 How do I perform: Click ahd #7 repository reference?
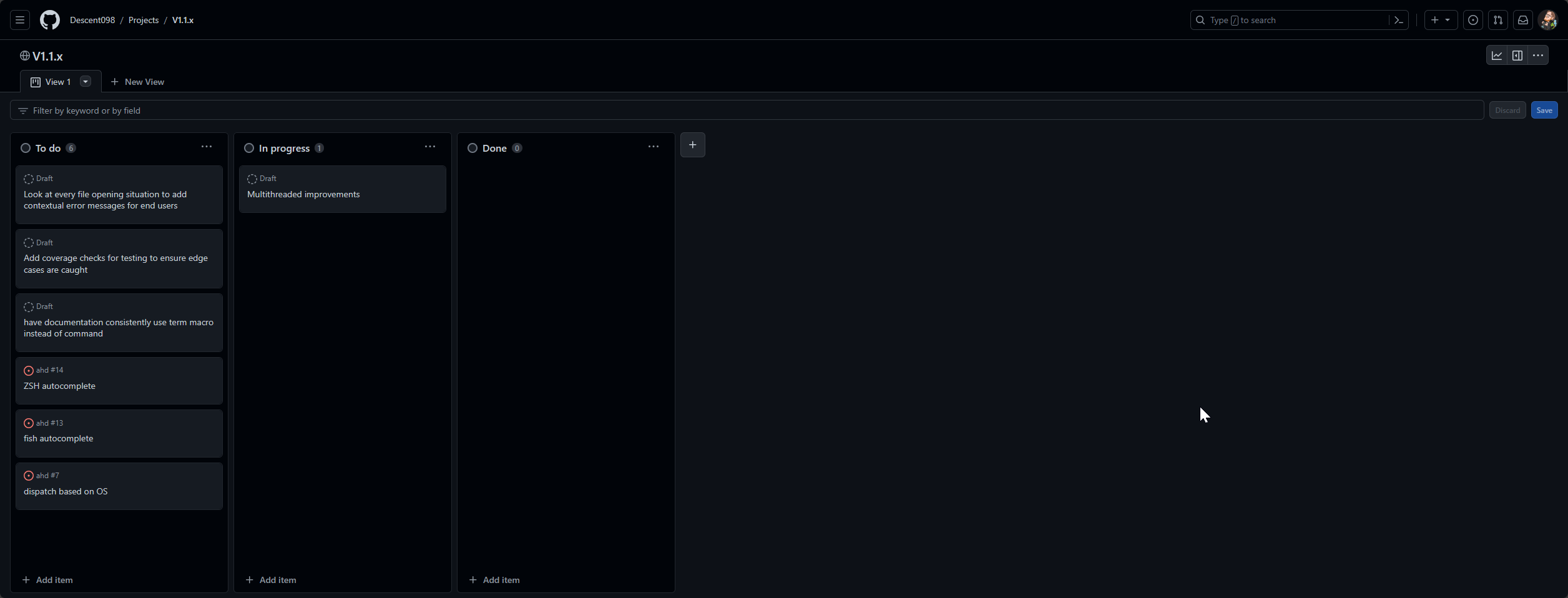(47, 476)
